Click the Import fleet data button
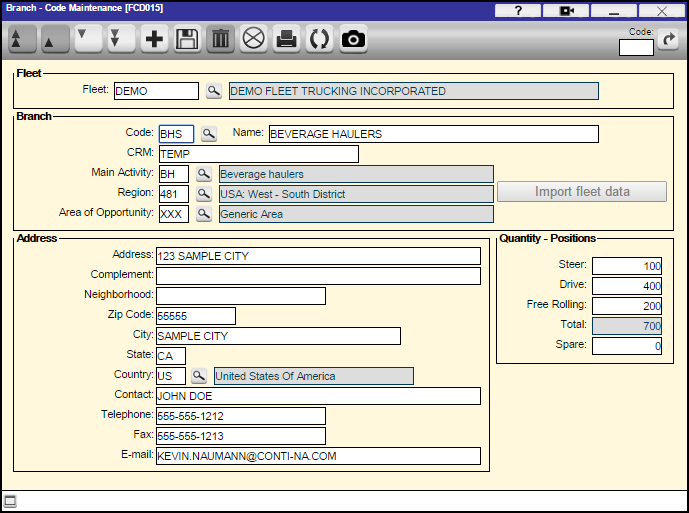The height and width of the screenshot is (513, 689). point(582,192)
